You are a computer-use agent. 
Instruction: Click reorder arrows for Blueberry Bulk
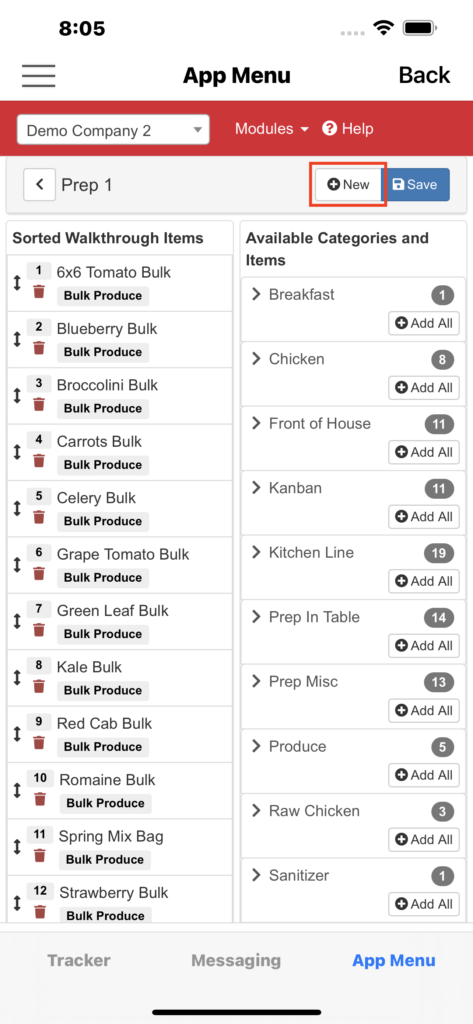click(x=17, y=339)
